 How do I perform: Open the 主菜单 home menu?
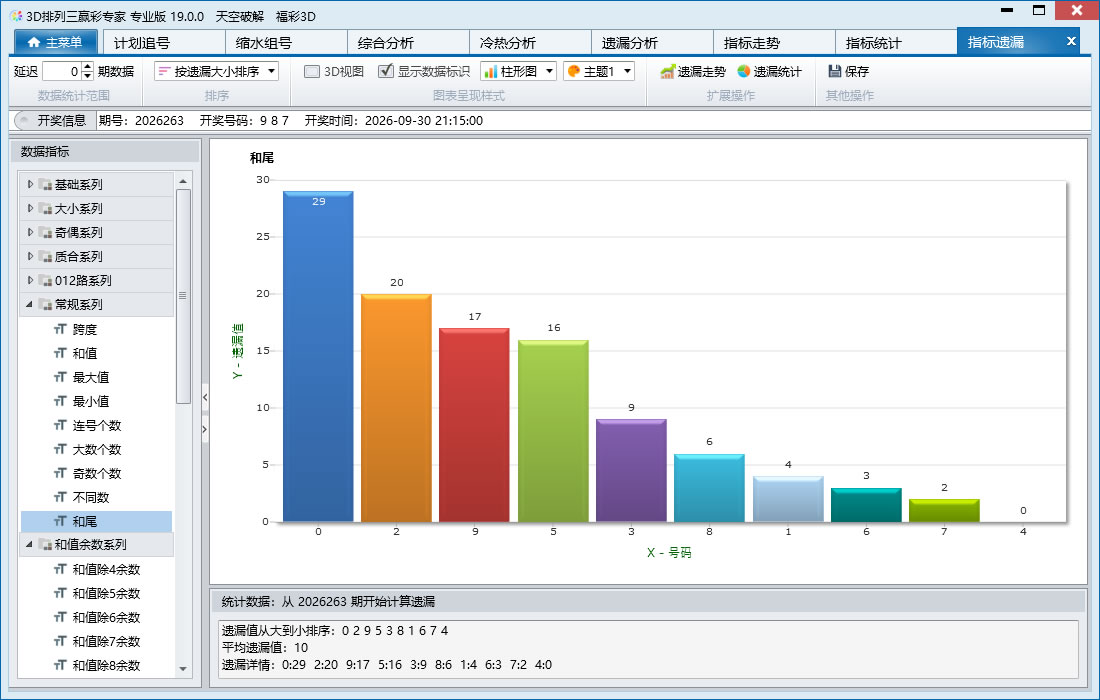(x=55, y=42)
